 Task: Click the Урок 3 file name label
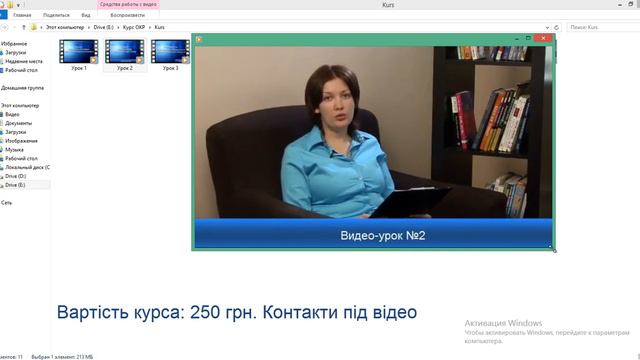(170, 68)
